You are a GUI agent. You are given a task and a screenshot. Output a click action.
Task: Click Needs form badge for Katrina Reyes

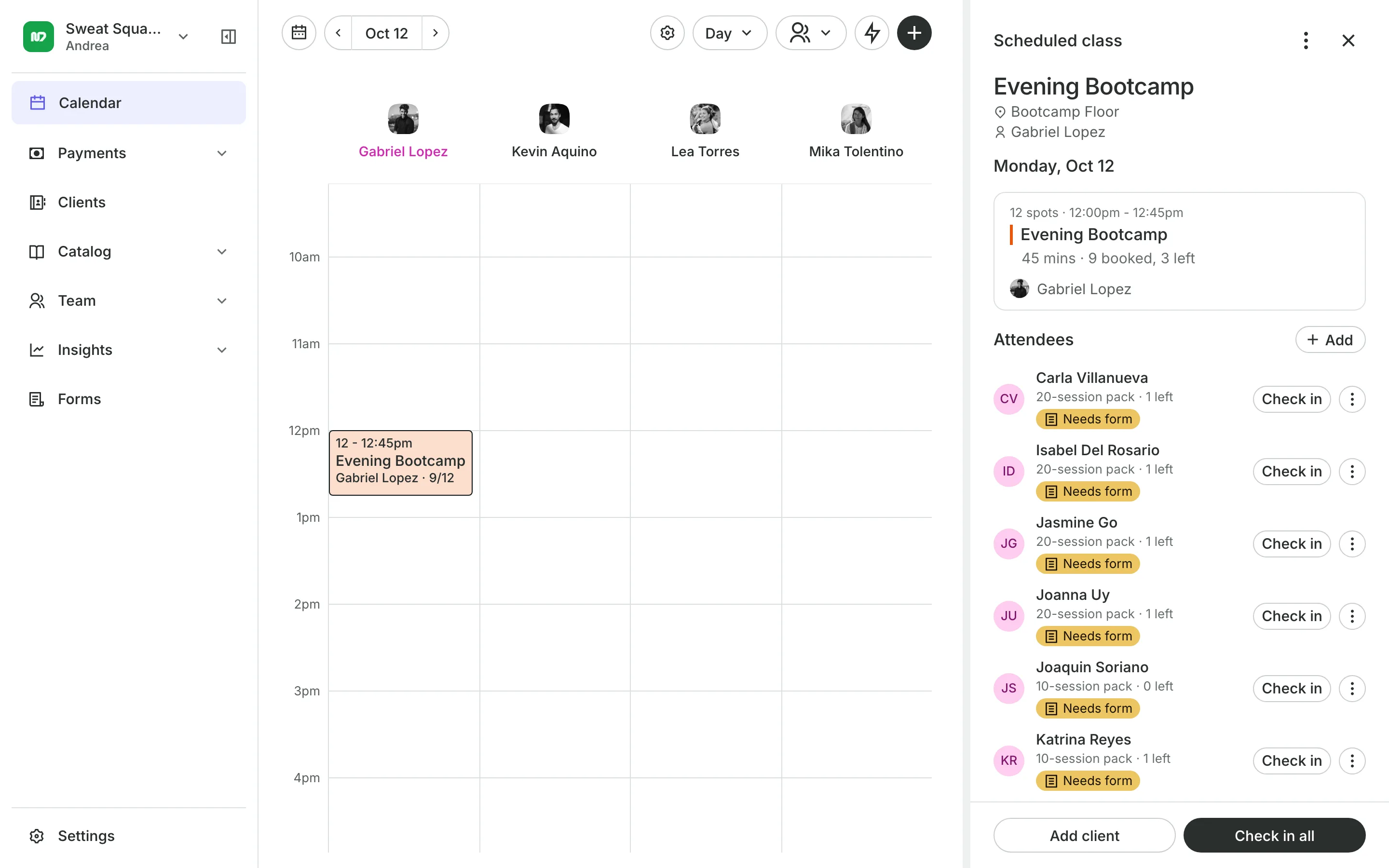click(x=1088, y=781)
